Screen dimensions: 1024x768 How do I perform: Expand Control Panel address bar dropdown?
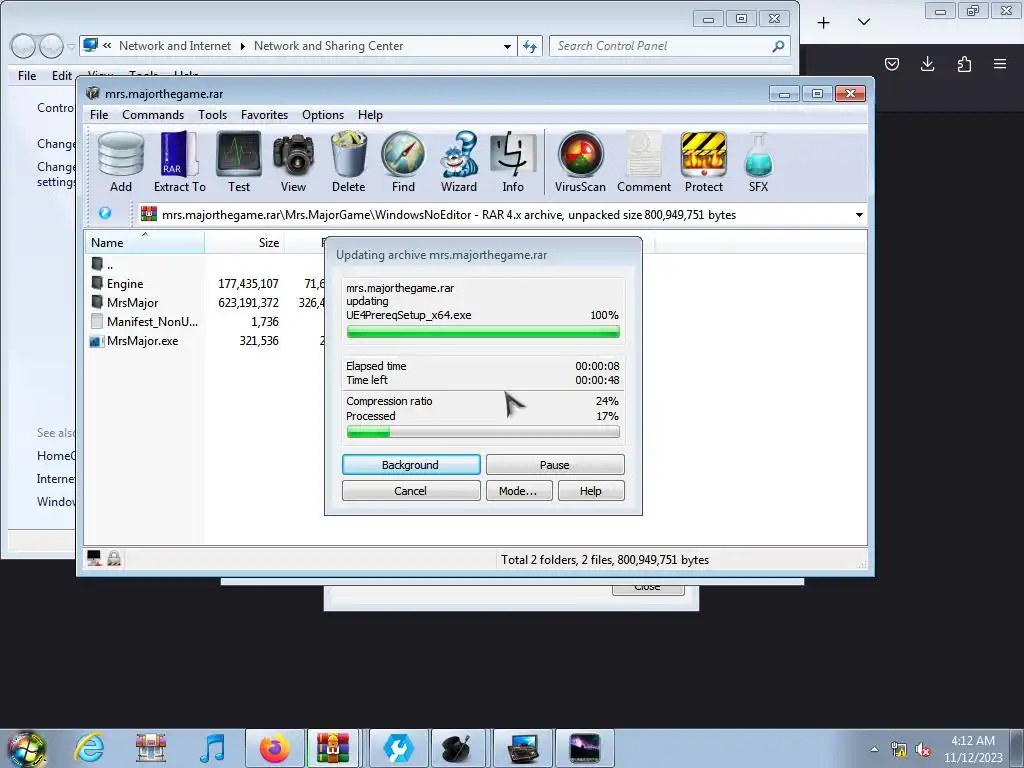[x=507, y=46]
